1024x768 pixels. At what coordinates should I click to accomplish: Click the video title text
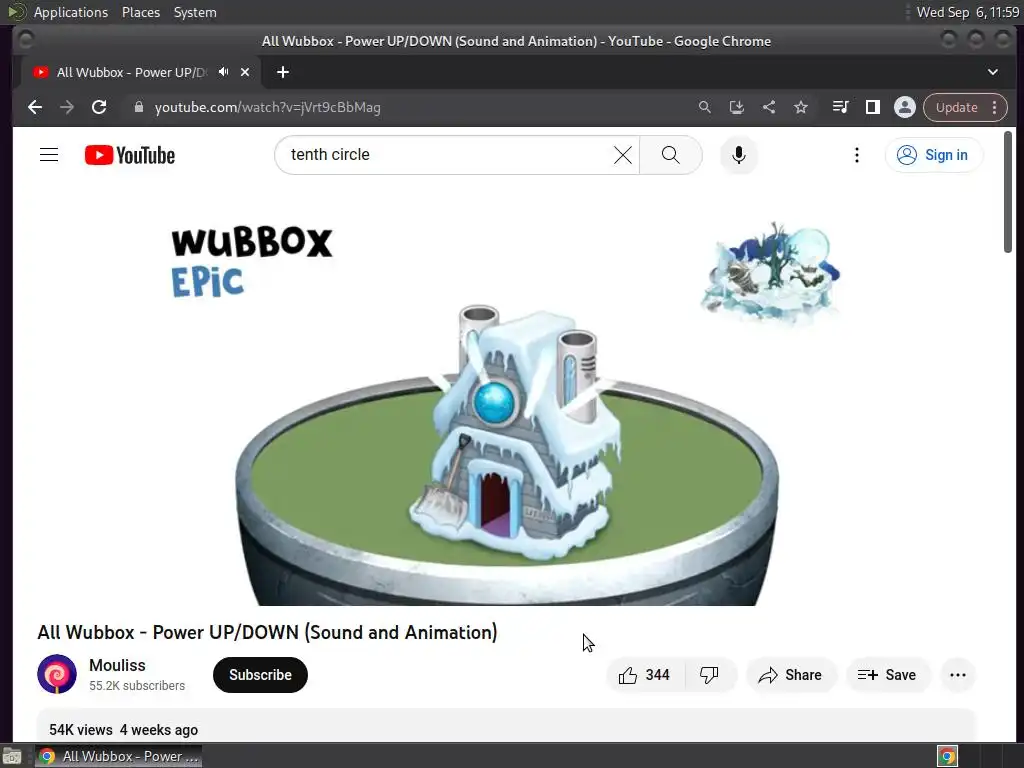pyautogui.click(x=267, y=632)
